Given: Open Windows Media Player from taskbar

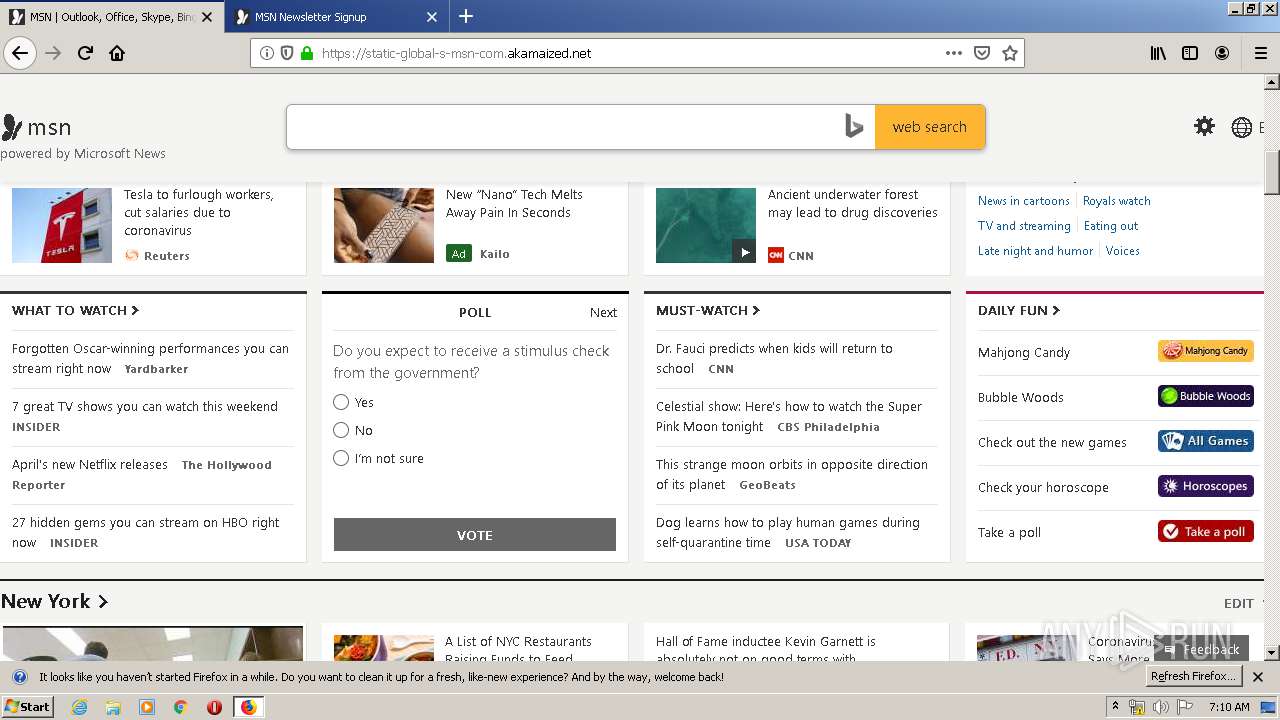Looking at the screenshot, I should click(147, 707).
